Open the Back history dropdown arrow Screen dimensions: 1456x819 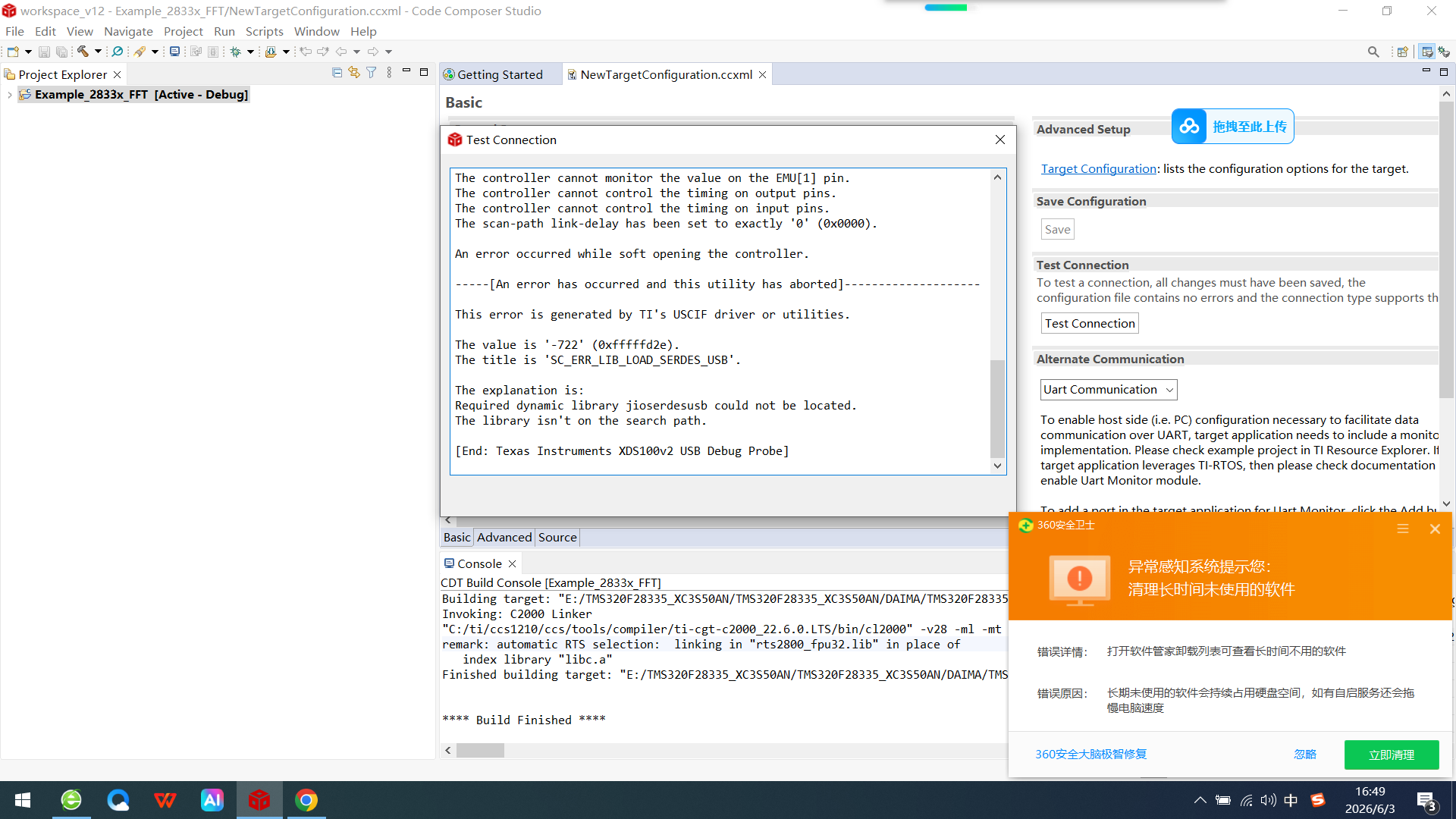(356, 52)
